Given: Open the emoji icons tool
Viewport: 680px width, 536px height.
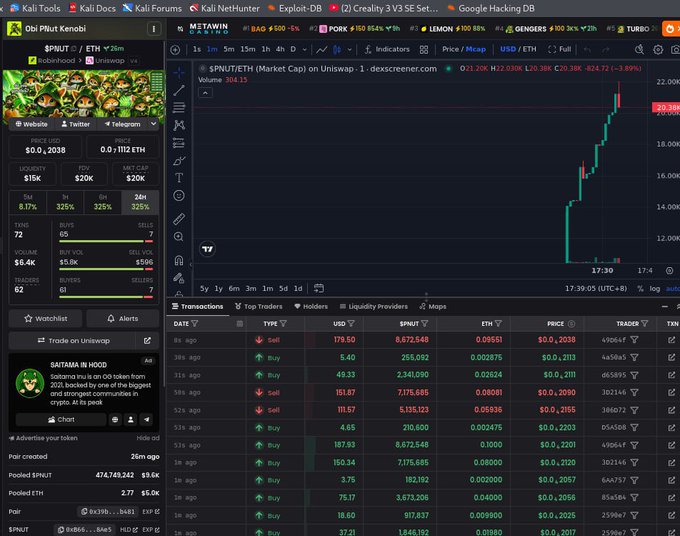Looking at the screenshot, I should point(179,196).
